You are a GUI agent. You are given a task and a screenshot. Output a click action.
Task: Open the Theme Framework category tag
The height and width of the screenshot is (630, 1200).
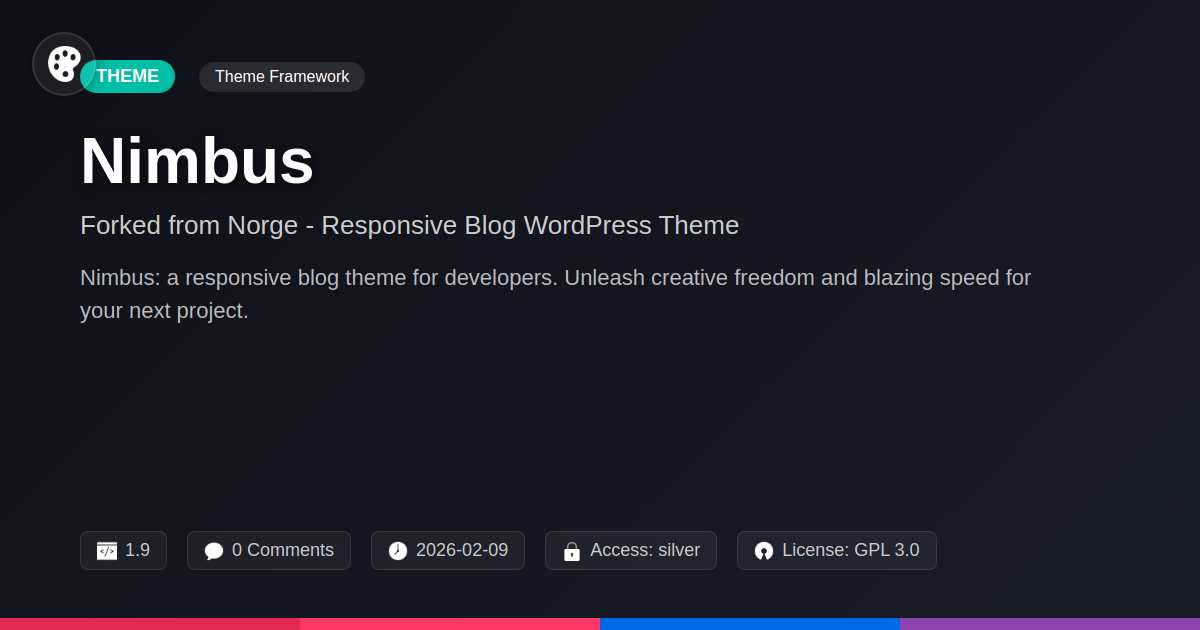click(282, 77)
